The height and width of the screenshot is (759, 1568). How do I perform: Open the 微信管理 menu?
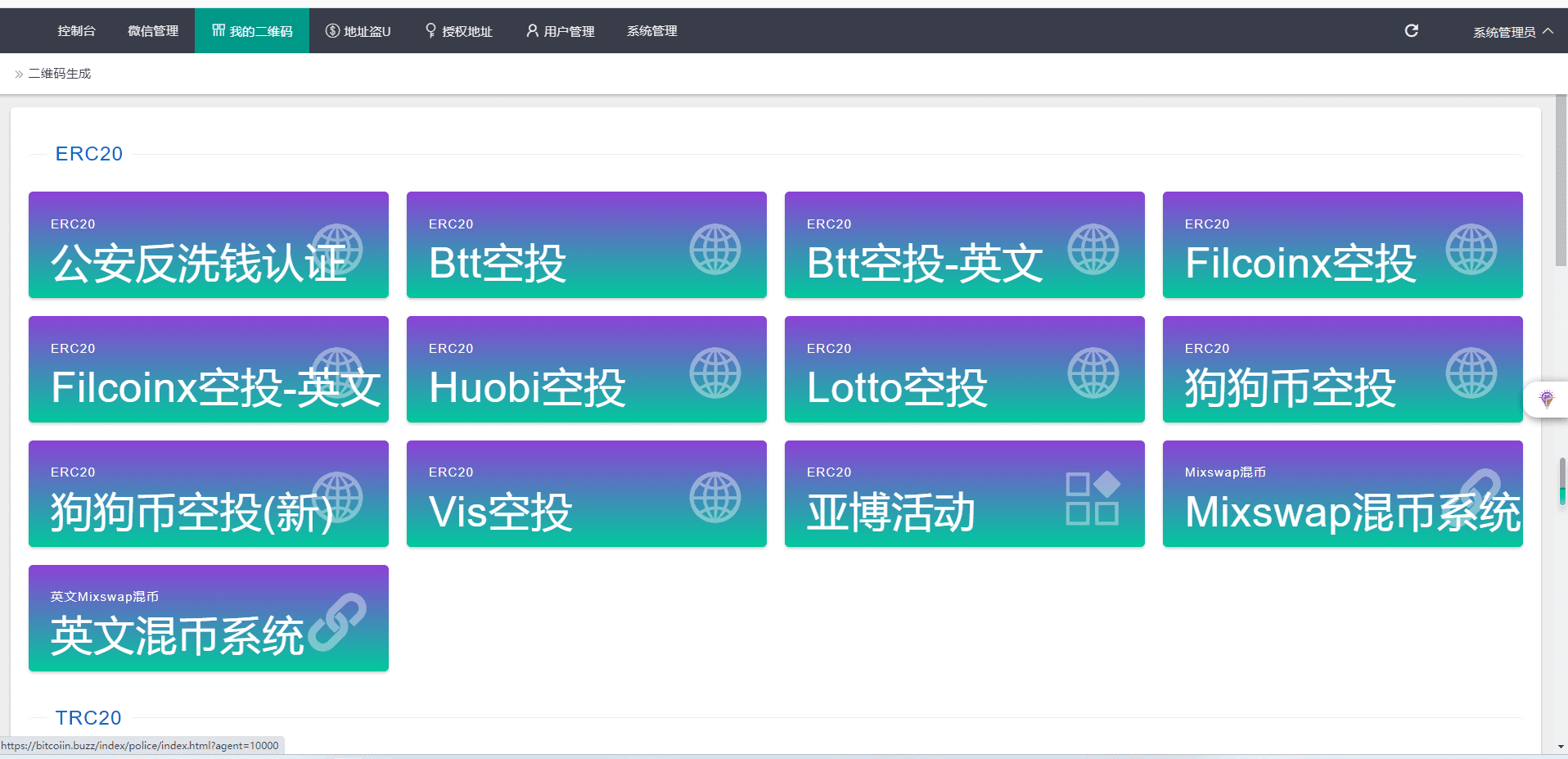click(153, 31)
